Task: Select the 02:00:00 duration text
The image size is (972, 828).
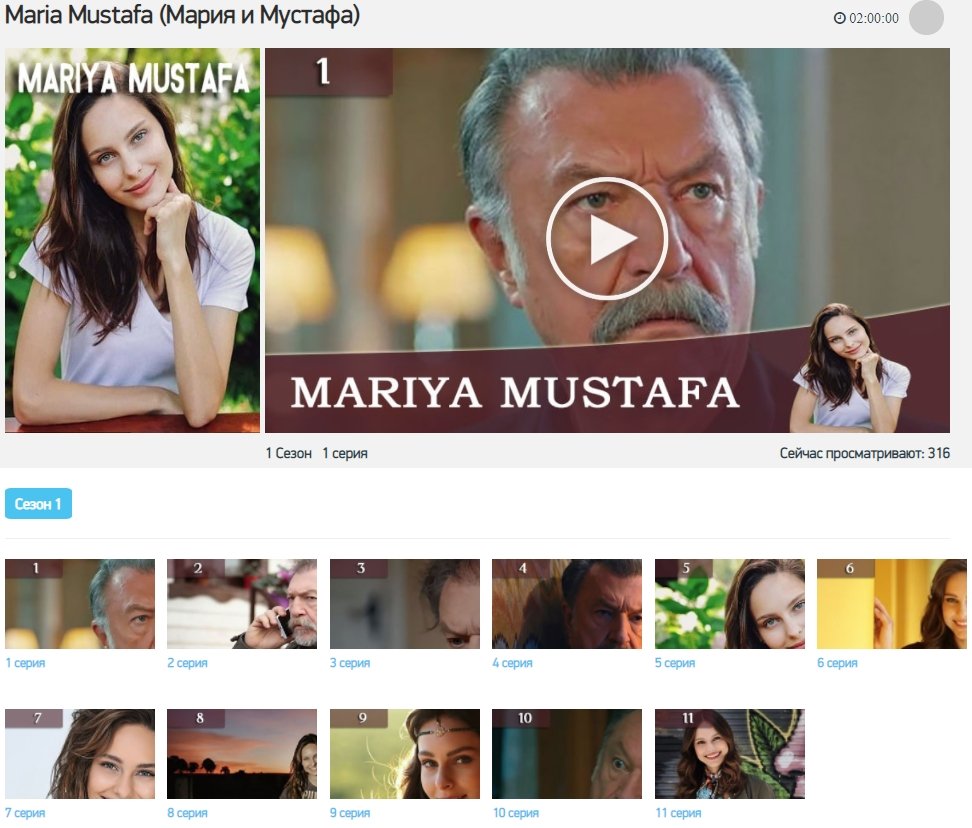Action: click(873, 18)
